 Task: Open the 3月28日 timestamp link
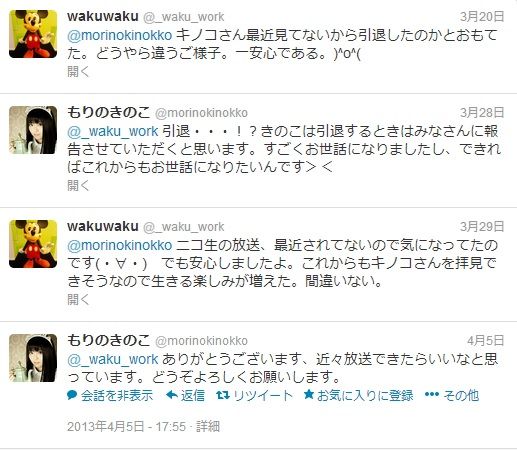[x=482, y=113]
